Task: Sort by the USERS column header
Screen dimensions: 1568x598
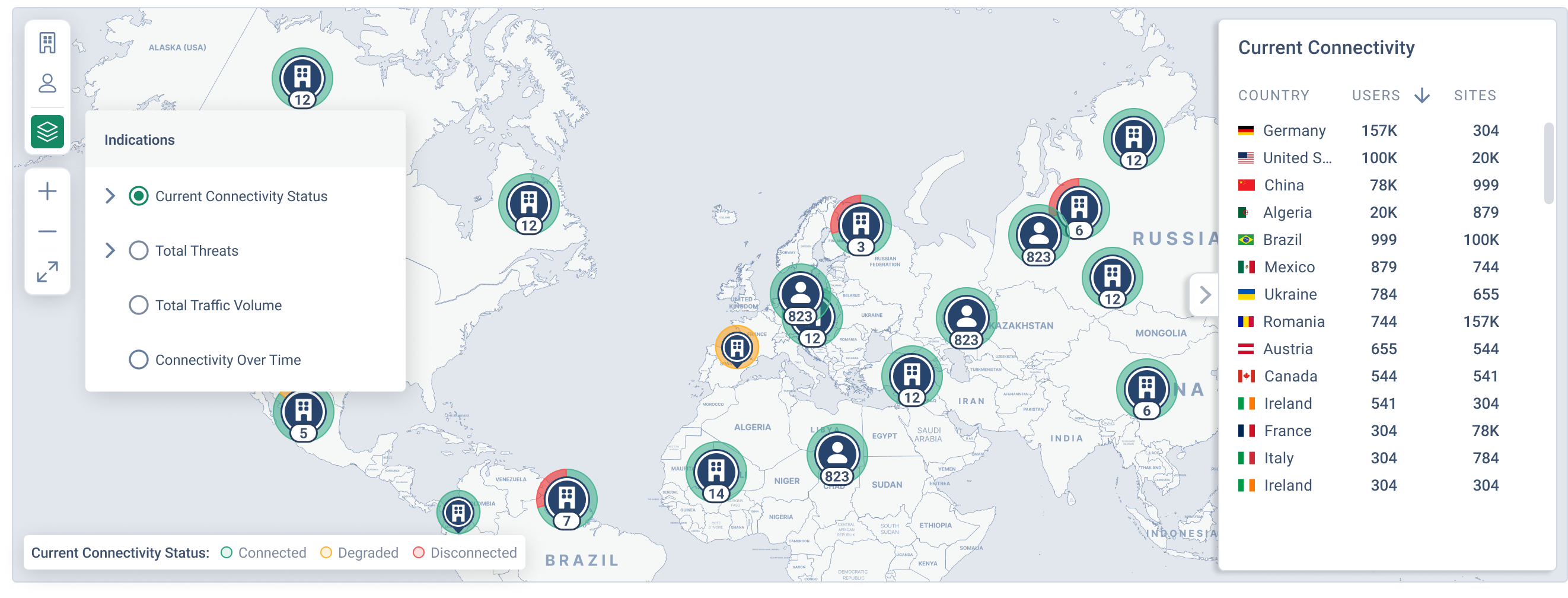Action: (1376, 96)
